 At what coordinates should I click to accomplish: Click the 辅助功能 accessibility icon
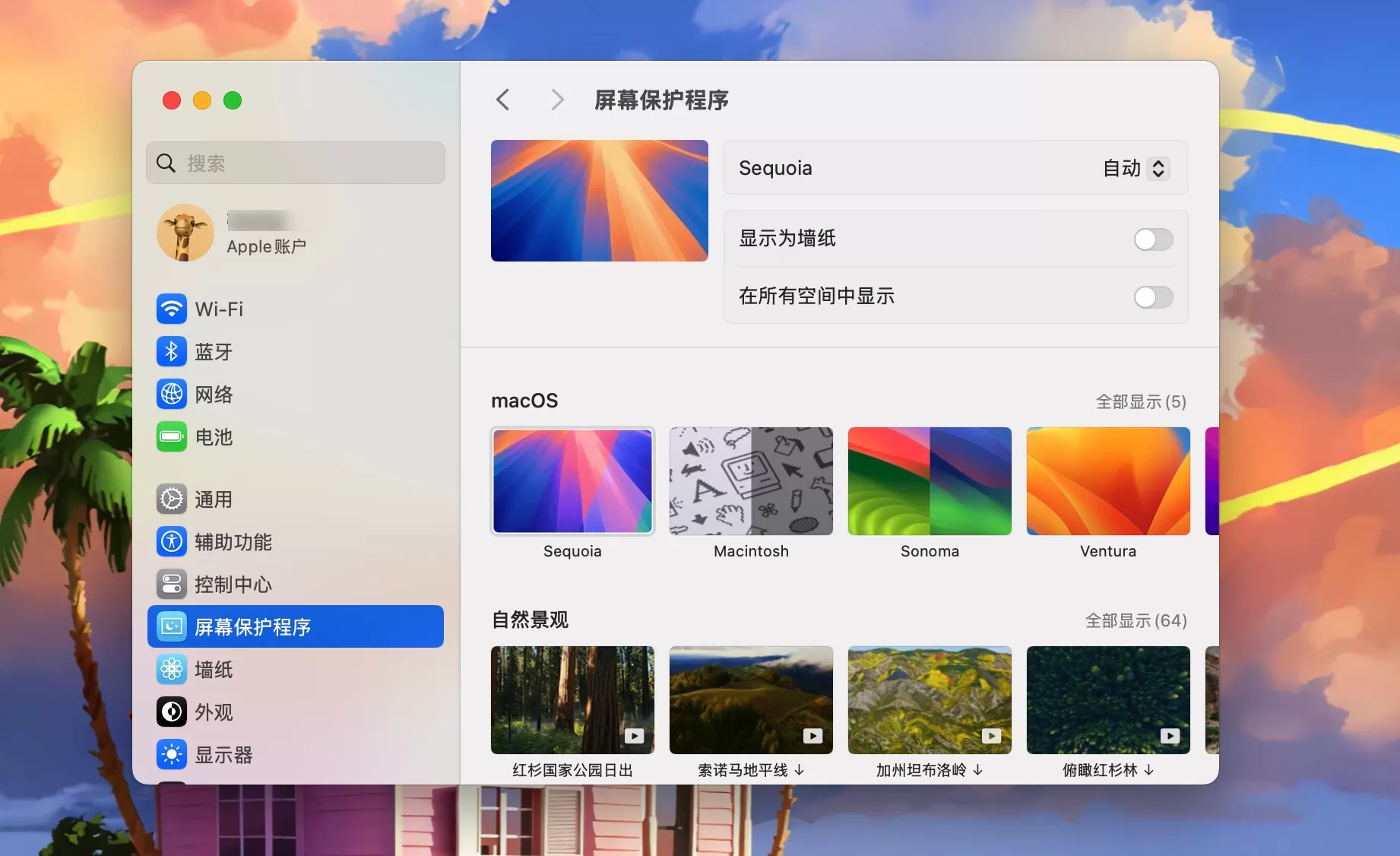(172, 542)
